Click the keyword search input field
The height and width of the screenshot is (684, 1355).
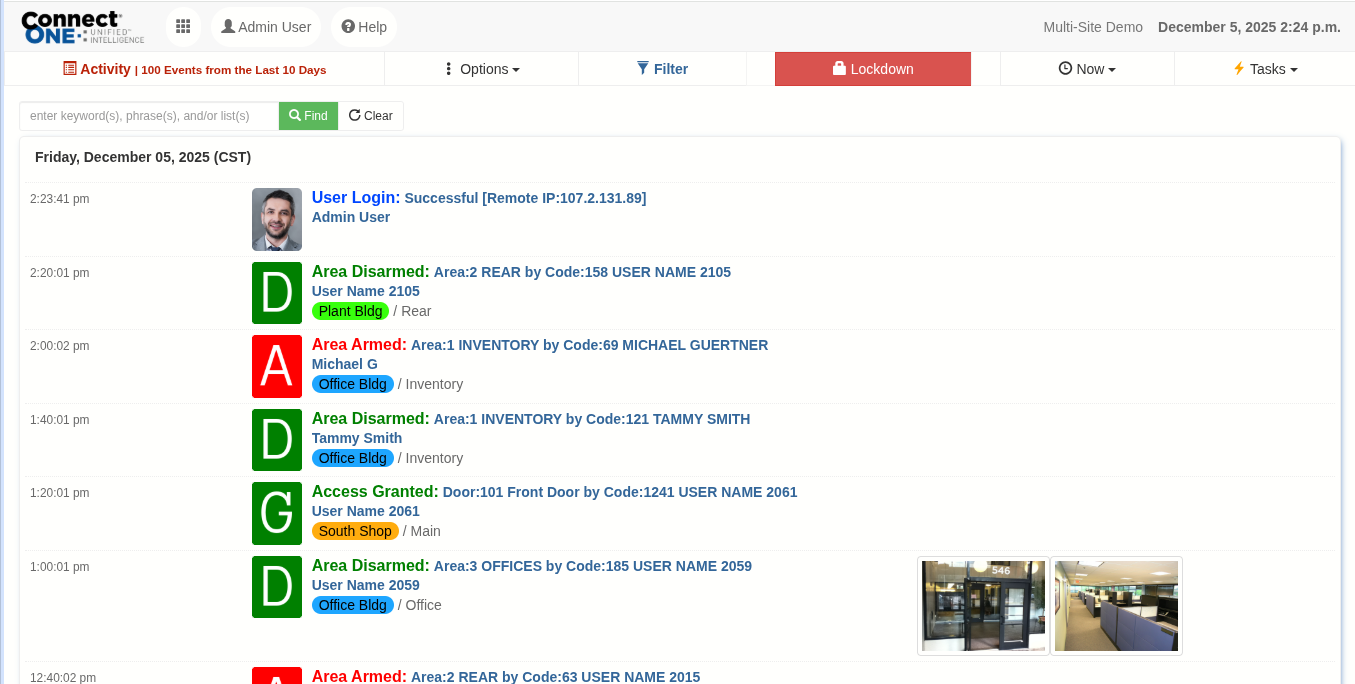click(x=149, y=116)
